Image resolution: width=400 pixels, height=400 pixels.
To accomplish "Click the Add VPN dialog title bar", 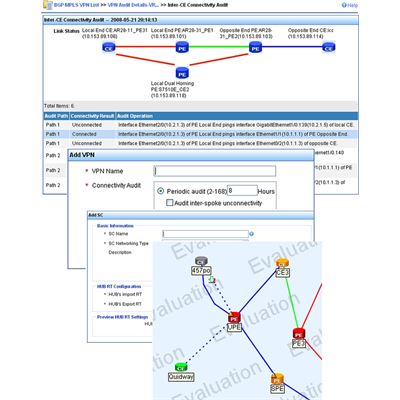I will point(191,155).
